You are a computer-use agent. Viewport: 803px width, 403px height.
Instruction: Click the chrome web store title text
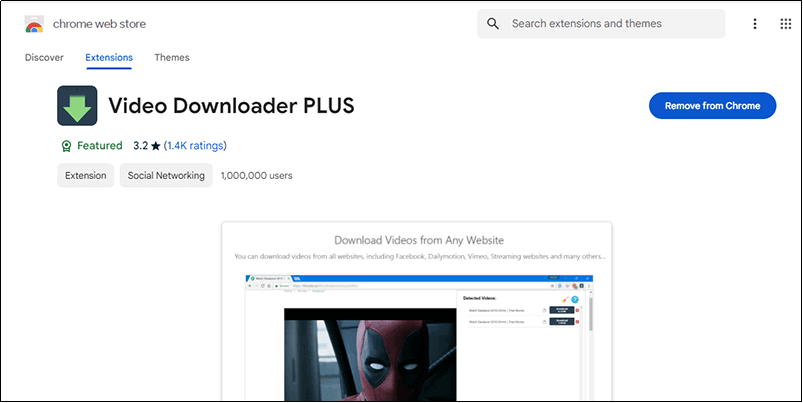coord(99,24)
